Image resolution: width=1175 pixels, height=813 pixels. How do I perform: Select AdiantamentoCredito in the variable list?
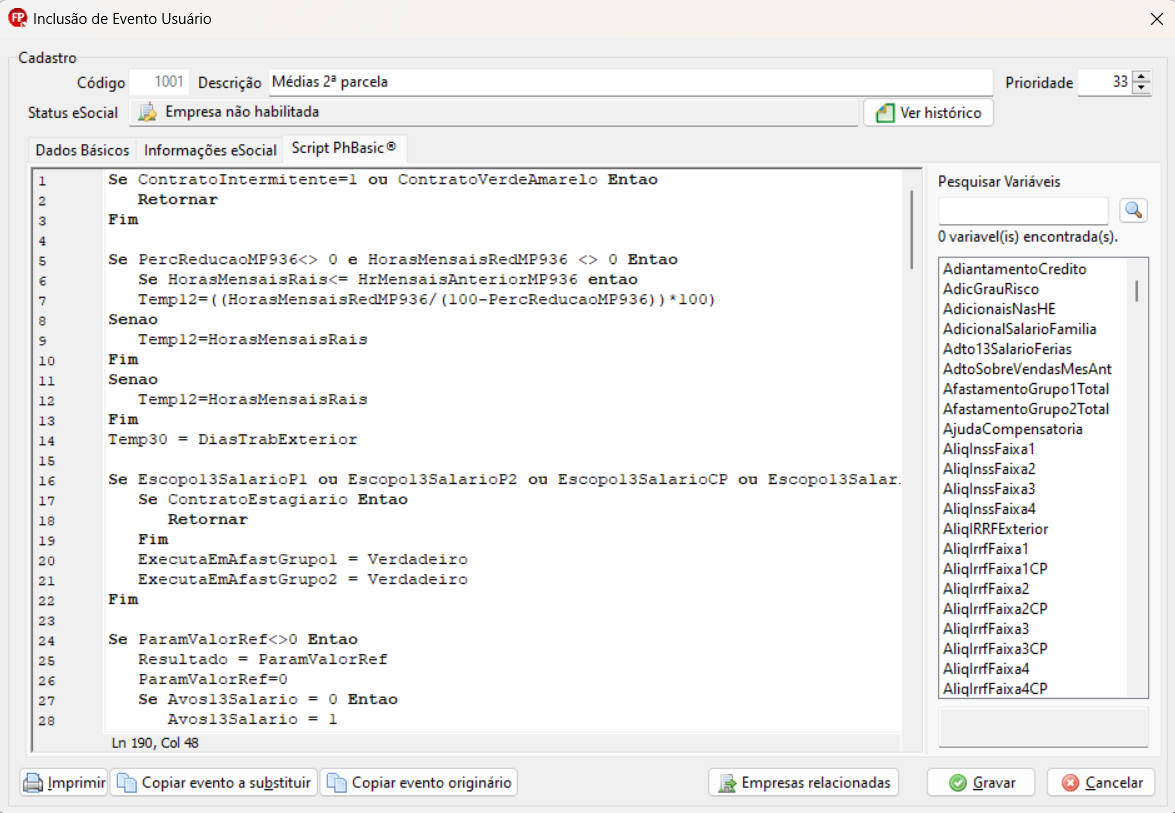tap(1014, 269)
